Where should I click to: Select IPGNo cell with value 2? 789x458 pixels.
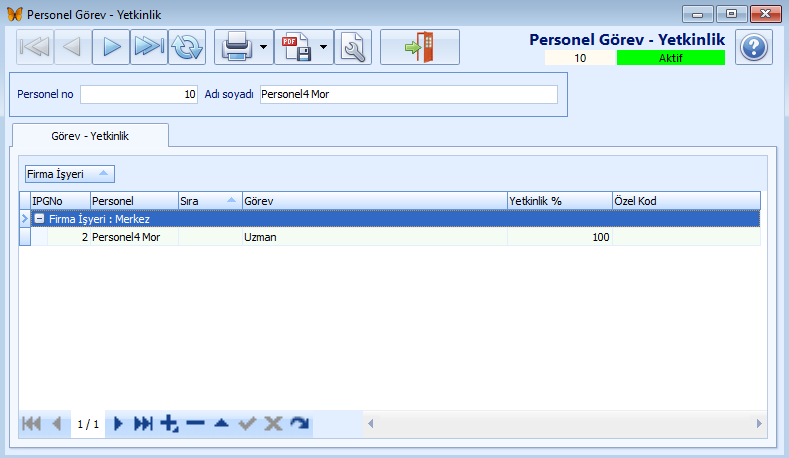69,237
